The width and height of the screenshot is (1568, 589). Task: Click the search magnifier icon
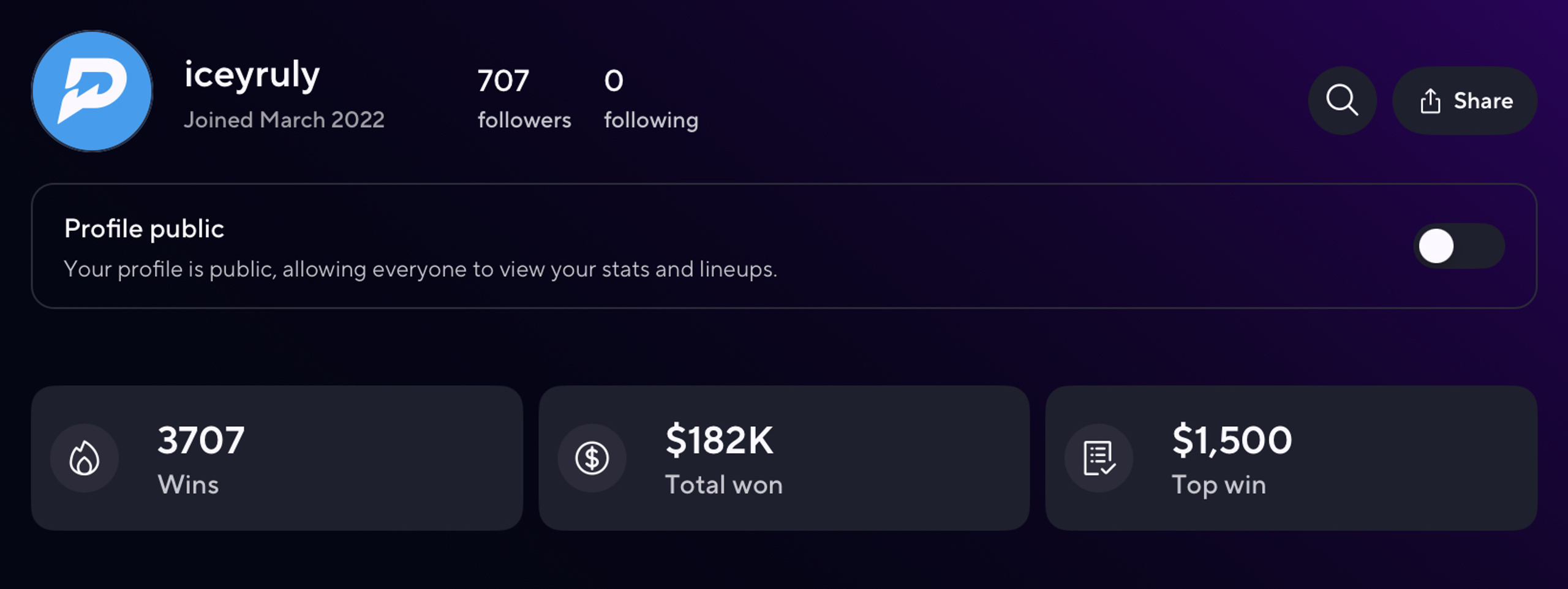click(1342, 100)
